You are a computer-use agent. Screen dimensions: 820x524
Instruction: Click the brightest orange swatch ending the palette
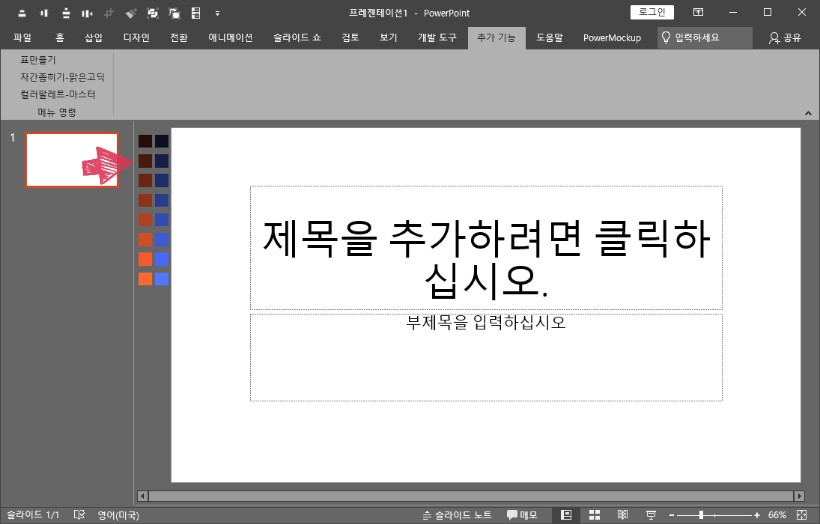[145, 279]
